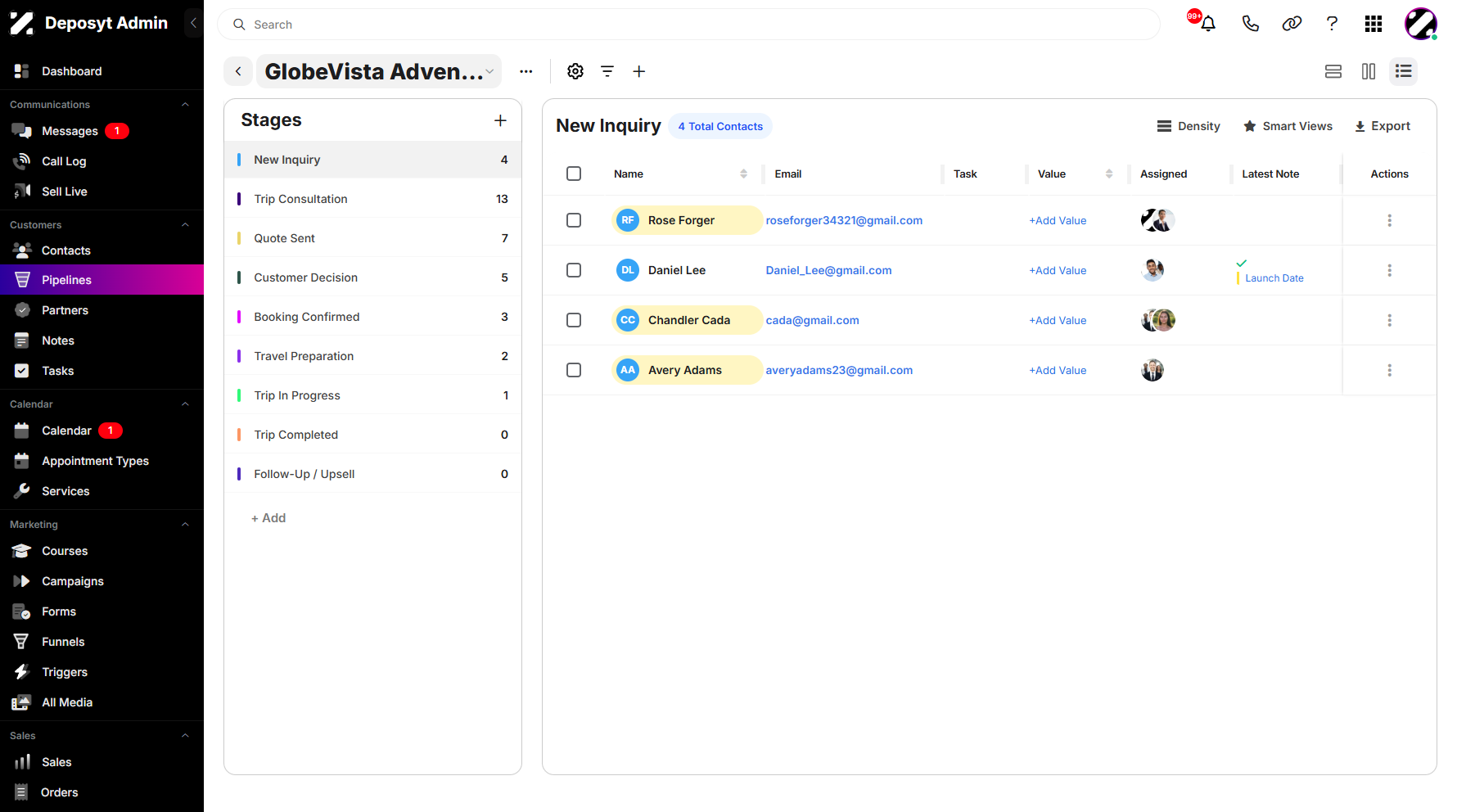Collapse the Sales section
The width and height of the screenshot is (1457, 812).
pos(185,736)
